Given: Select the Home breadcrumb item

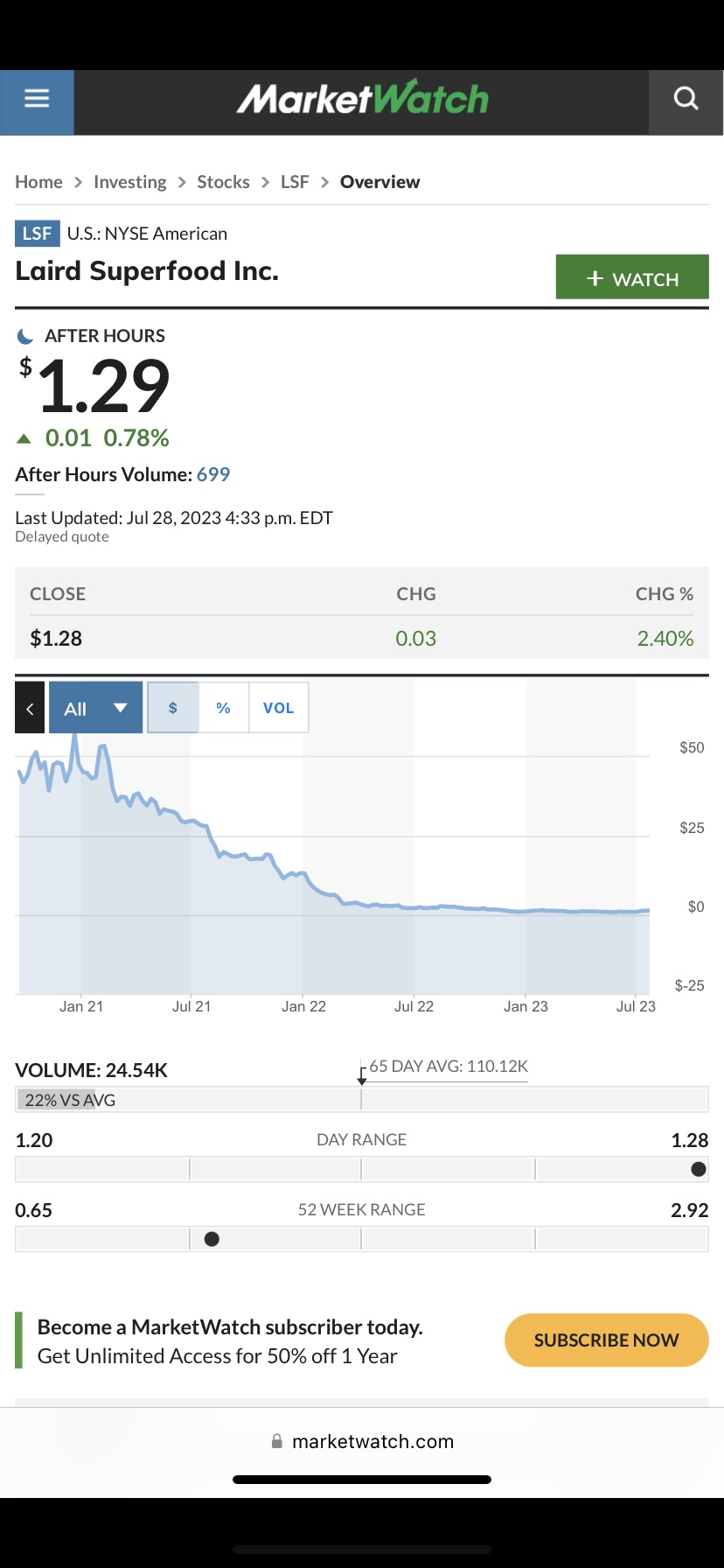Looking at the screenshot, I should pyautogui.click(x=38, y=182).
